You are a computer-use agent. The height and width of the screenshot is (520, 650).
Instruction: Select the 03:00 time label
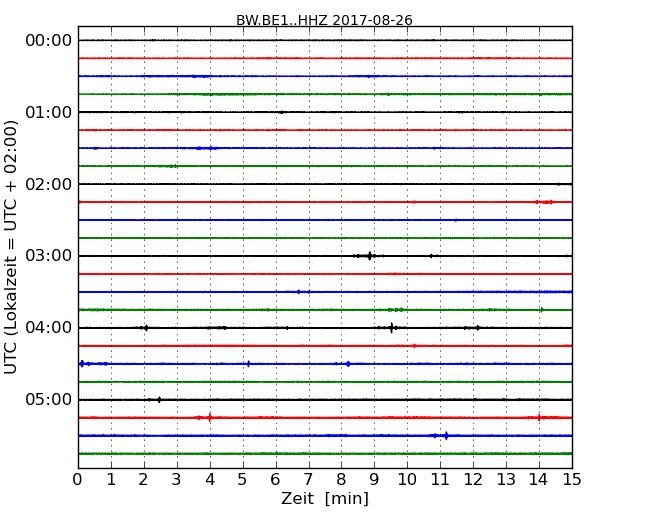49,256
